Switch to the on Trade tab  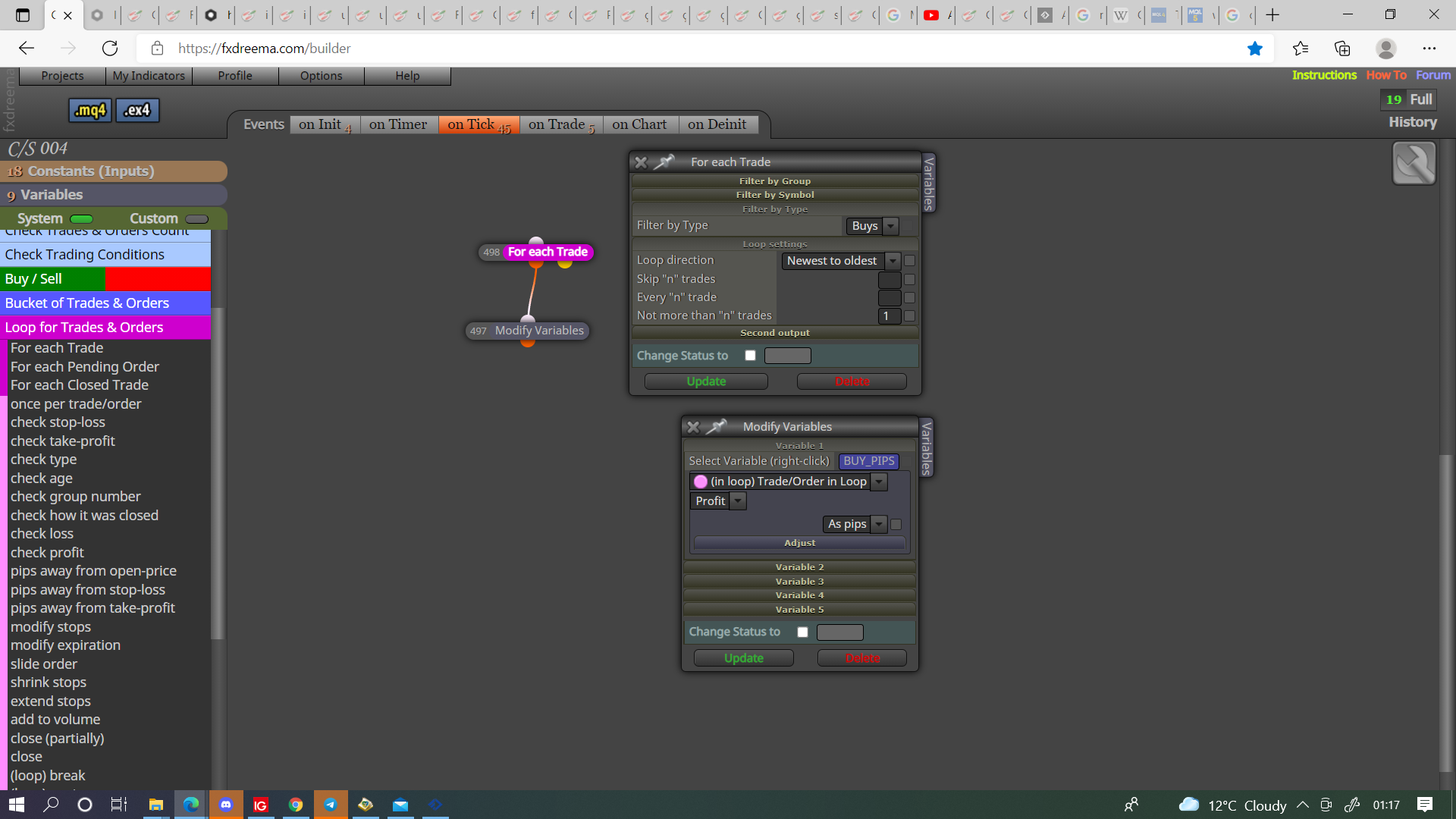tap(561, 125)
